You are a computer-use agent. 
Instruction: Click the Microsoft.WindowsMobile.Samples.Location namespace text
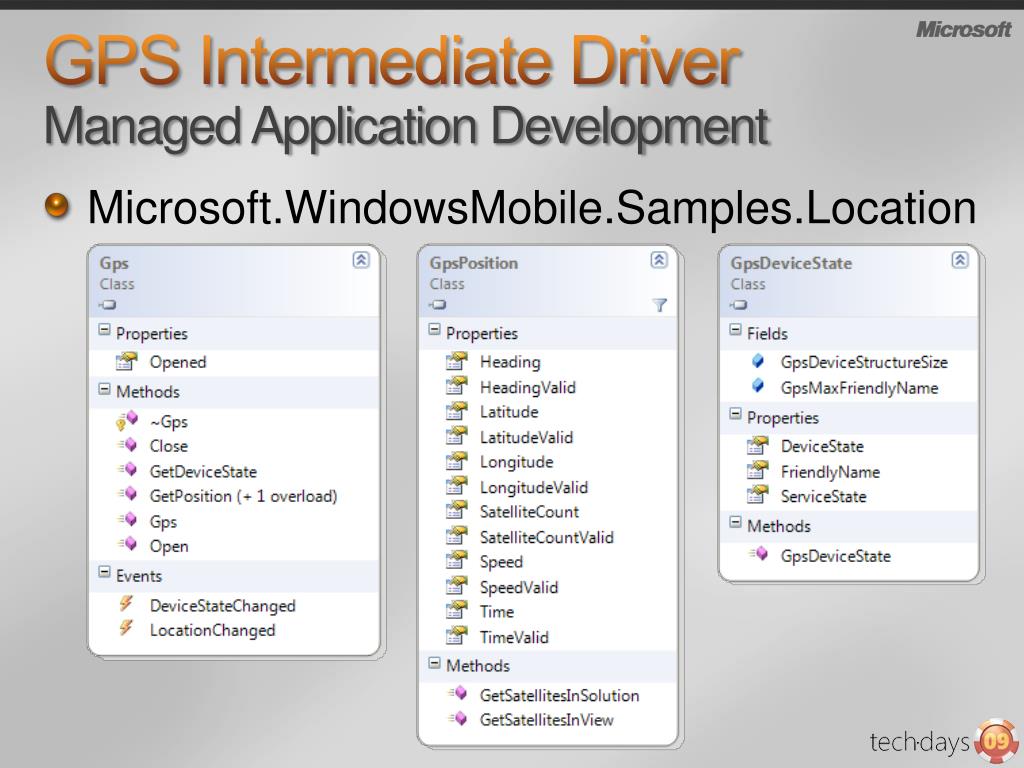click(532, 208)
